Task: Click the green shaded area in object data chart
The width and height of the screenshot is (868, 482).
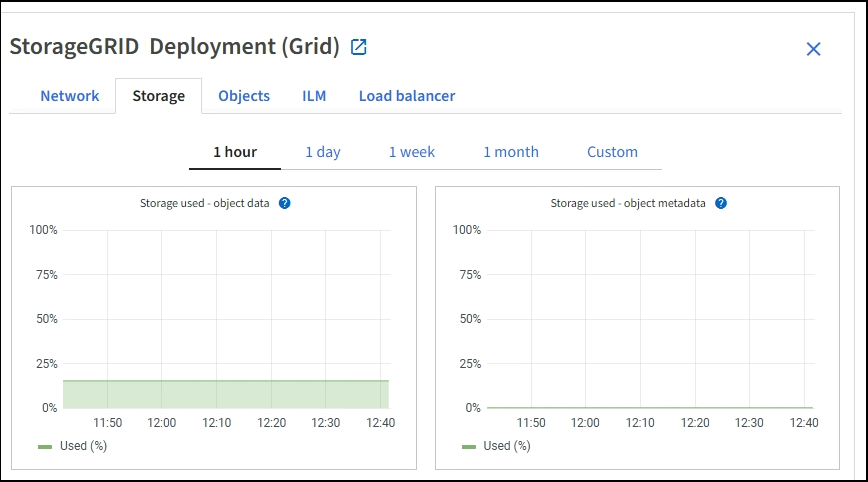Action: point(225,394)
